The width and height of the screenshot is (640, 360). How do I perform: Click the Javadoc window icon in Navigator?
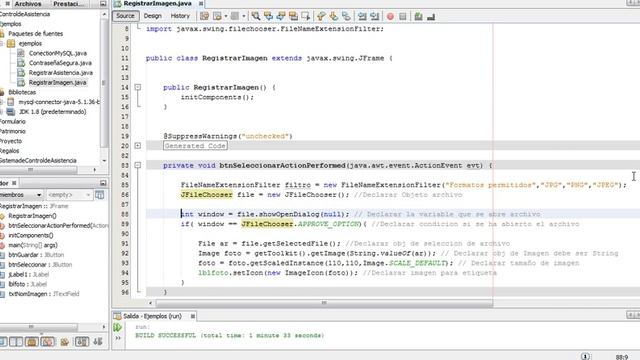[99, 195]
